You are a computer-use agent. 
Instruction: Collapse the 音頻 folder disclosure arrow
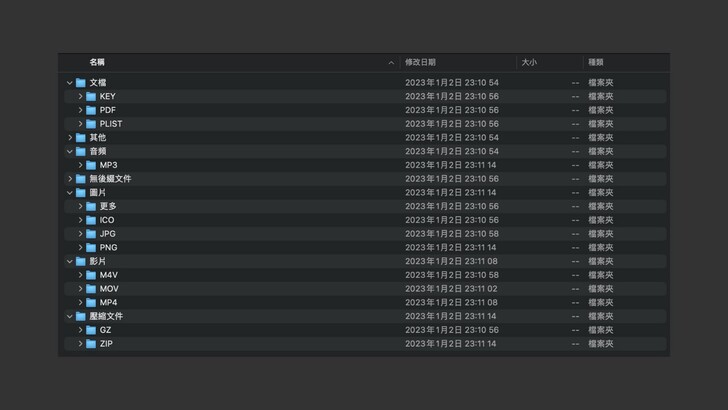[x=70, y=151]
